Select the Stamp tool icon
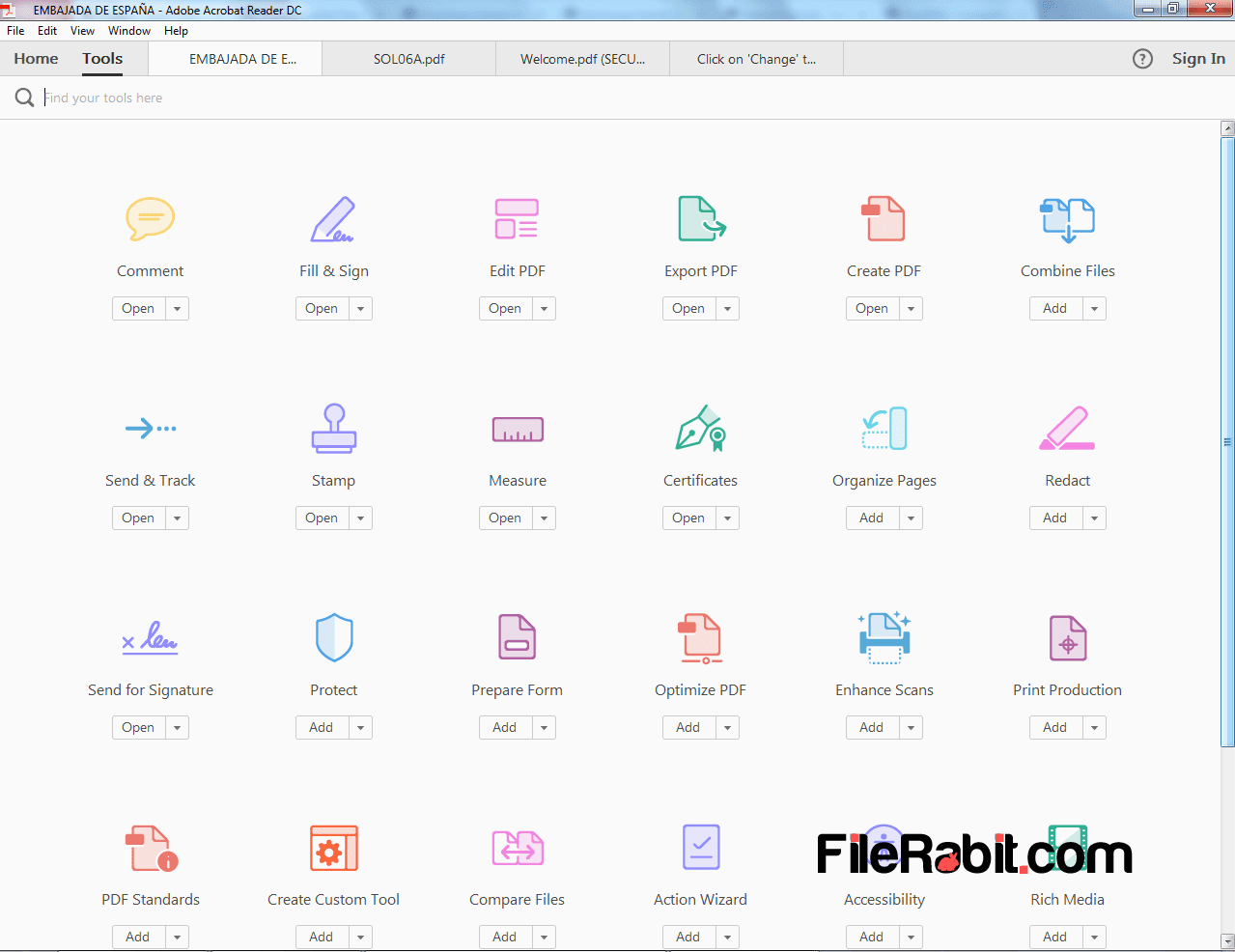The height and width of the screenshot is (952, 1235). (x=334, y=428)
